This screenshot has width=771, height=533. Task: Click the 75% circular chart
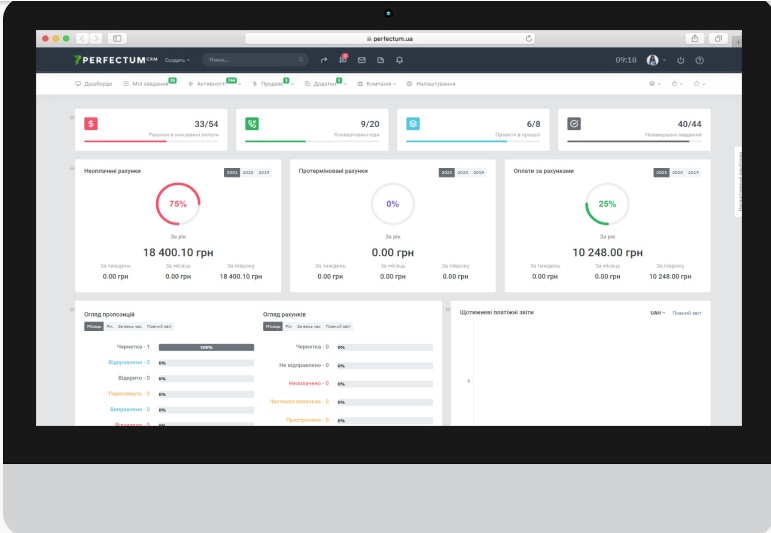click(x=178, y=204)
